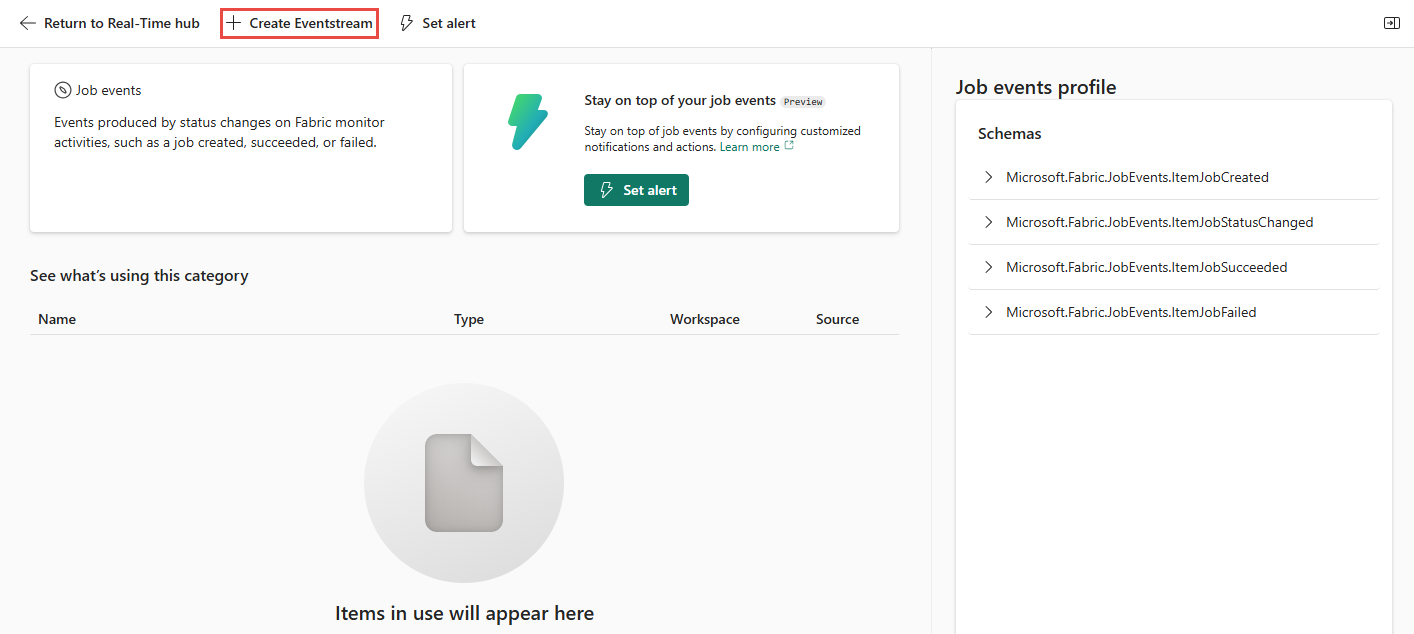Return to Real-Time hub

(x=121, y=23)
